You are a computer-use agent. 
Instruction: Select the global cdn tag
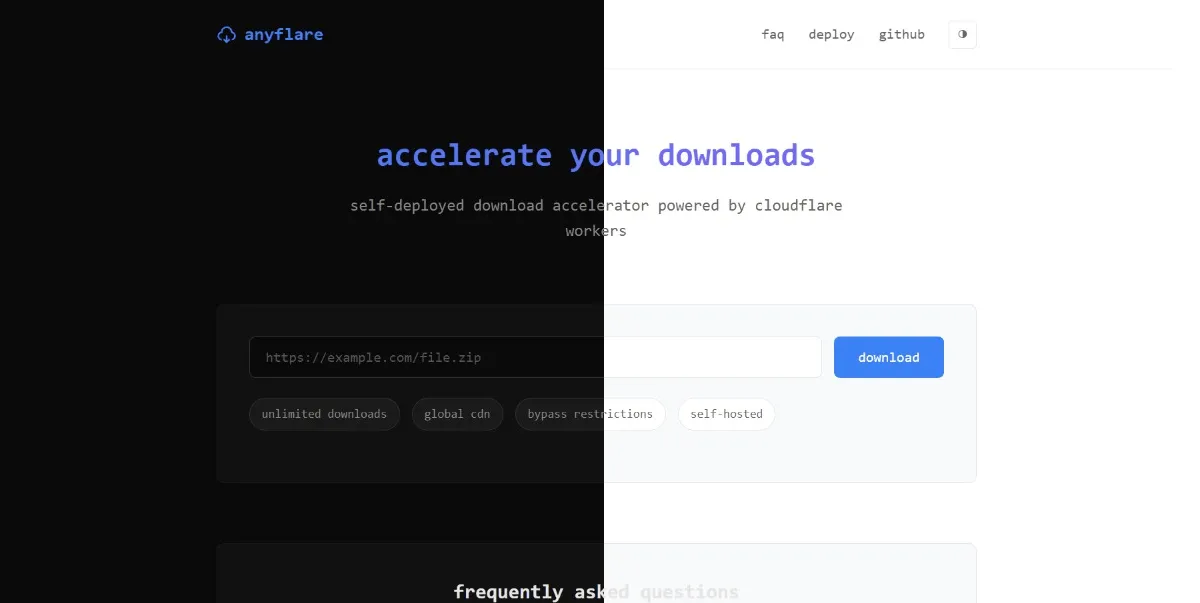(x=457, y=414)
